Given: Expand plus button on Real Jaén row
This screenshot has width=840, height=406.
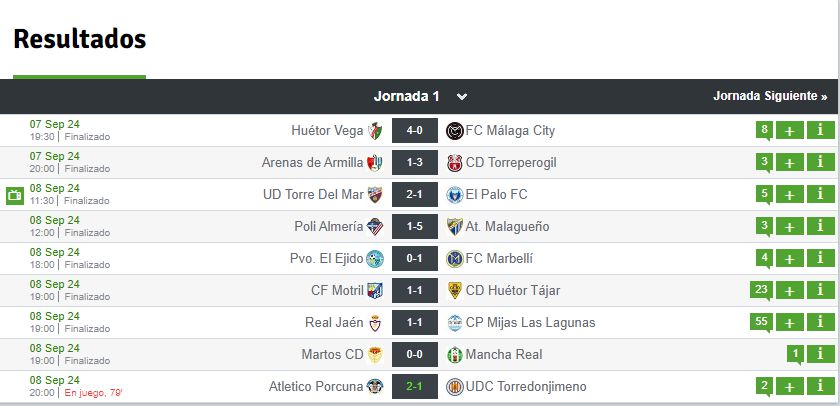Looking at the screenshot, I should 789,323.
